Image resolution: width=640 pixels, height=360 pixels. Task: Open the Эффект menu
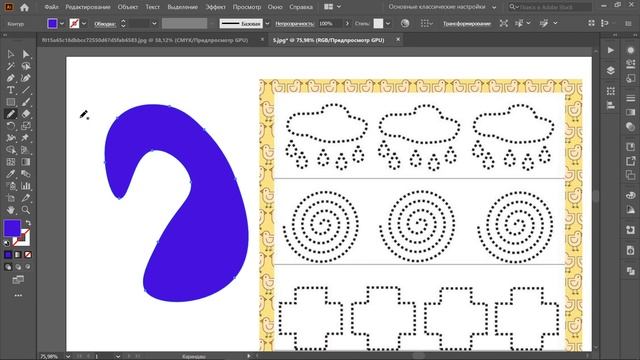(216, 7)
